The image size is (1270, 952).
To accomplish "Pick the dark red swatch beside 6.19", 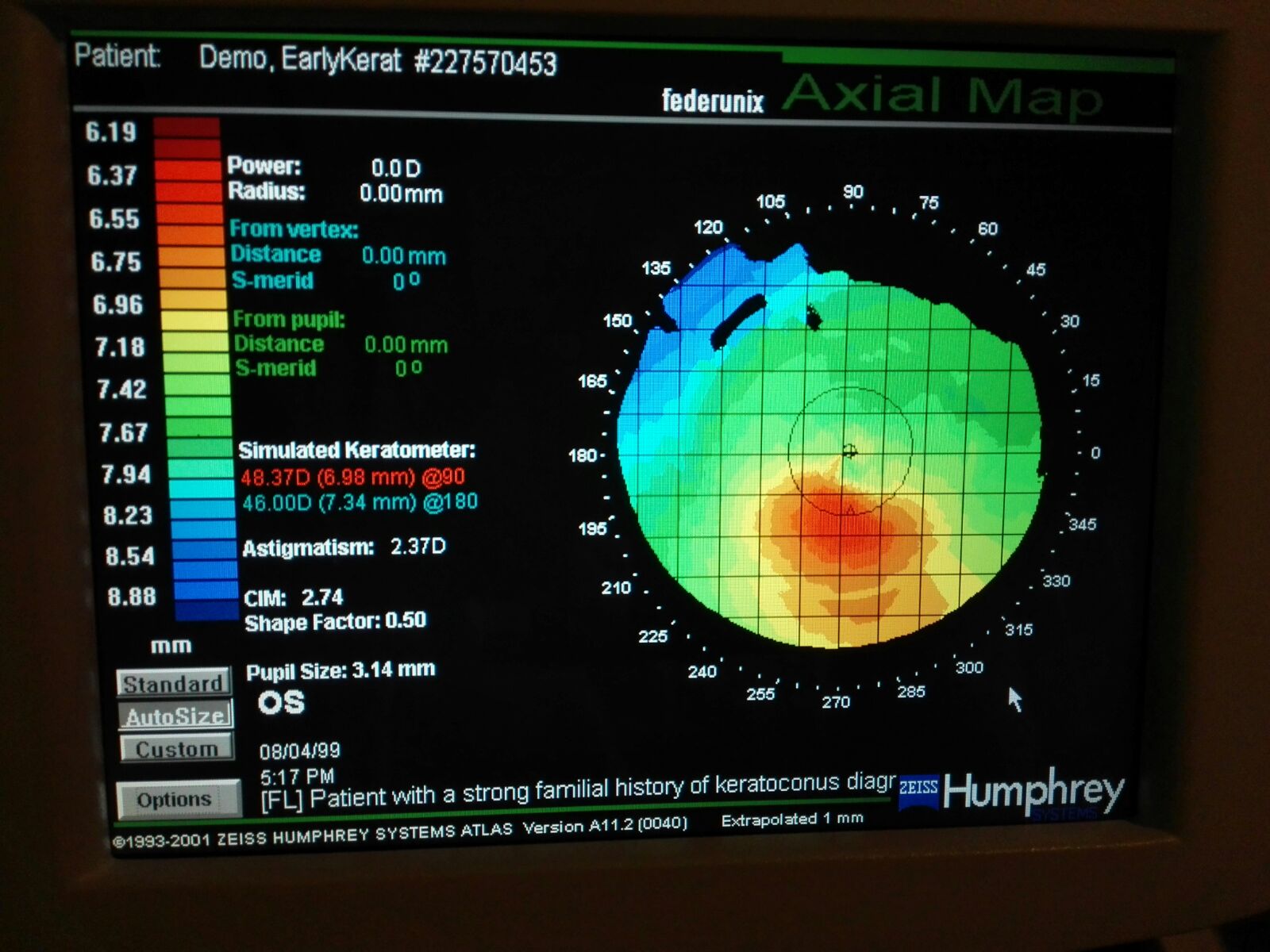I will (x=187, y=129).
